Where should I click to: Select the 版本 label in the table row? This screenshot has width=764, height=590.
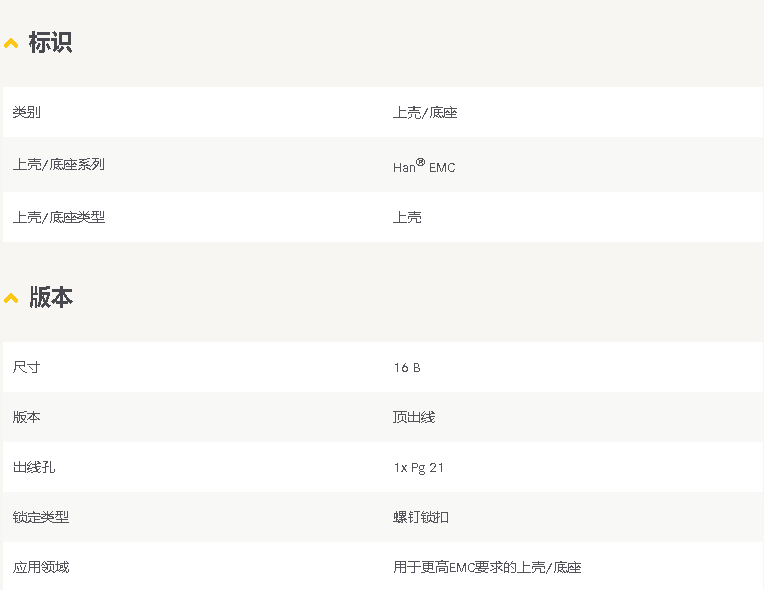click(27, 417)
